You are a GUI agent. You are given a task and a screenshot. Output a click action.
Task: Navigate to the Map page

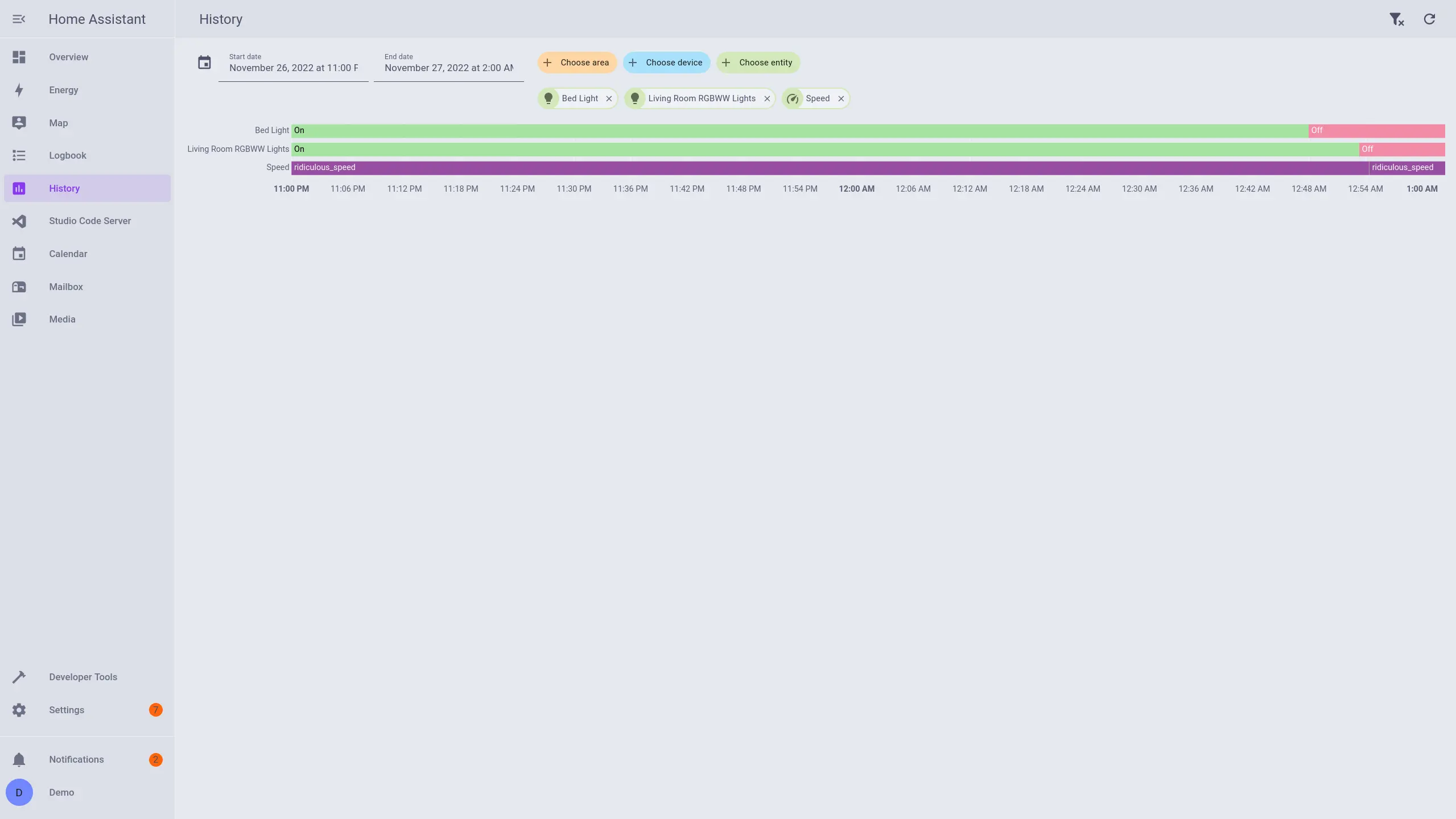point(58,123)
